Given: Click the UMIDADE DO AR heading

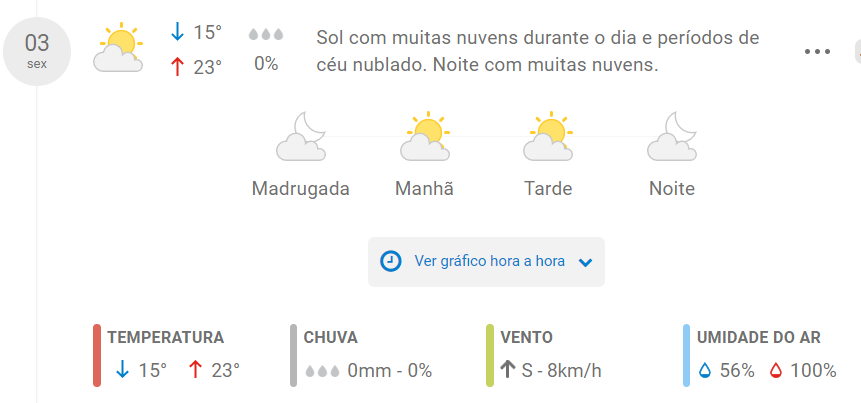Looking at the screenshot, I should click(759, 337).
